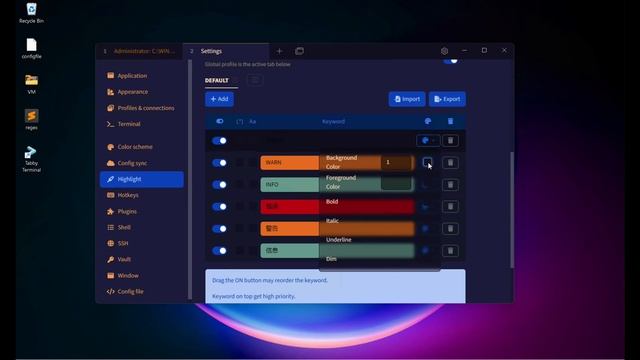Select the regex desktop icon
Viewport: 640px width, 360px height.
click(31, 120)
